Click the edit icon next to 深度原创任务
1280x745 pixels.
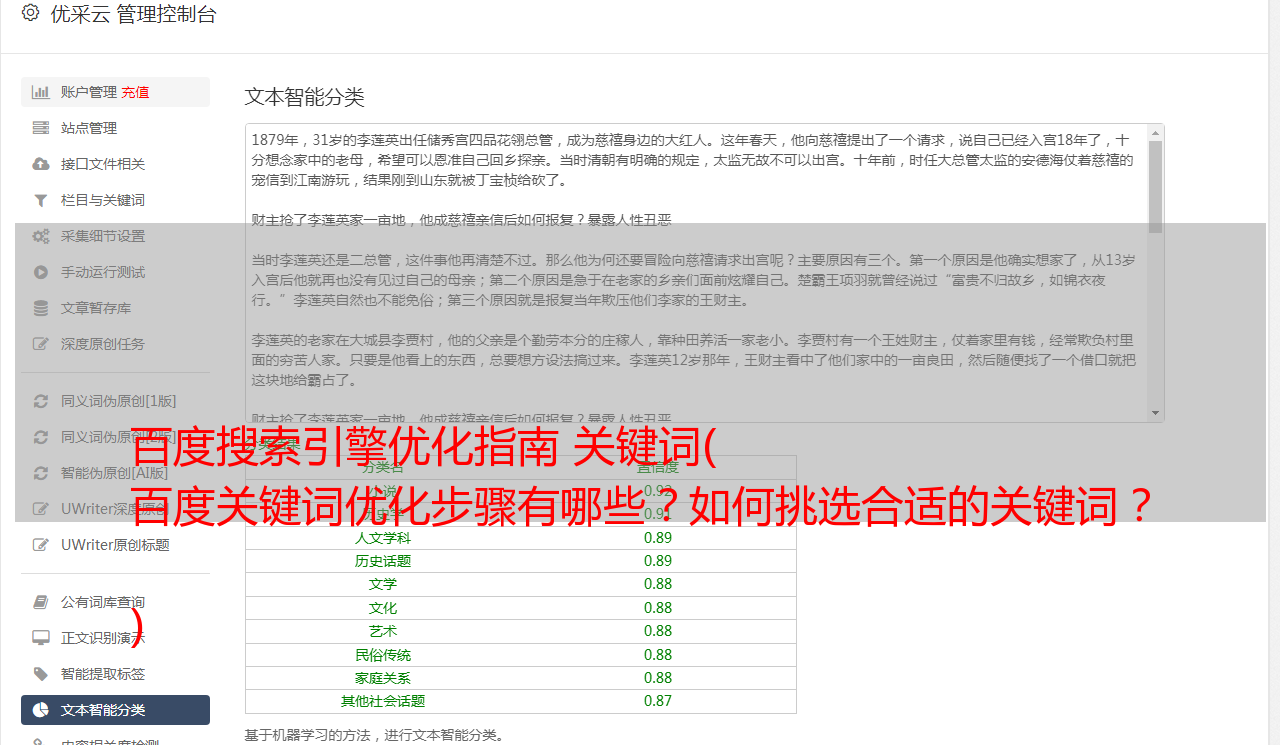pos(41,344)
